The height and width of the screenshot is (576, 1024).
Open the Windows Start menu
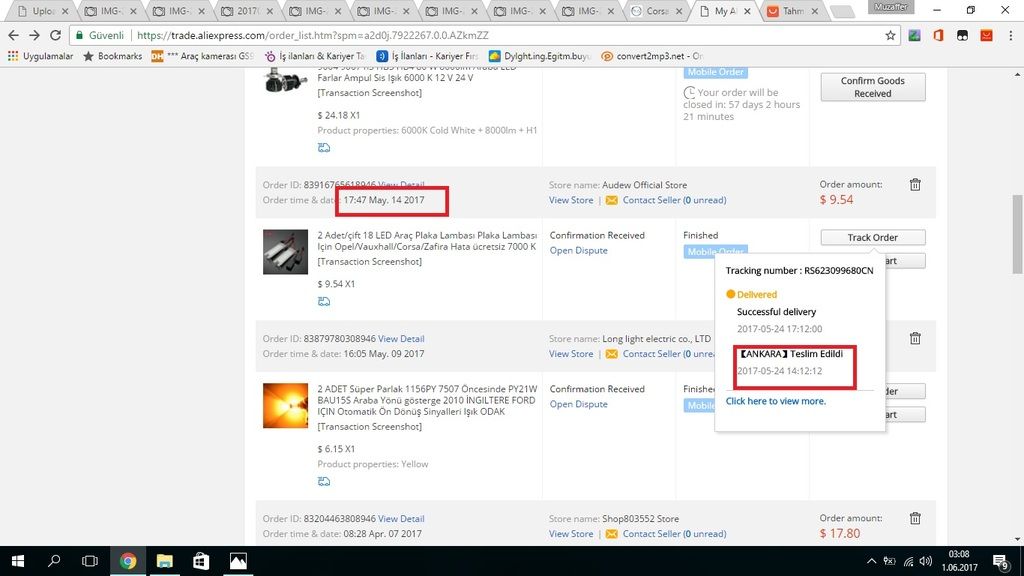[x=18, y=561]
